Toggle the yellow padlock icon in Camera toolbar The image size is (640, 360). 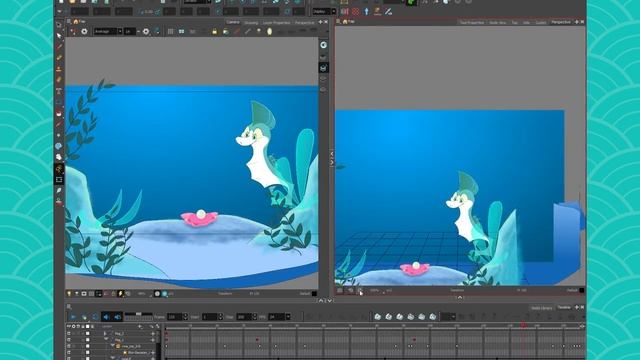pos(214,31)
